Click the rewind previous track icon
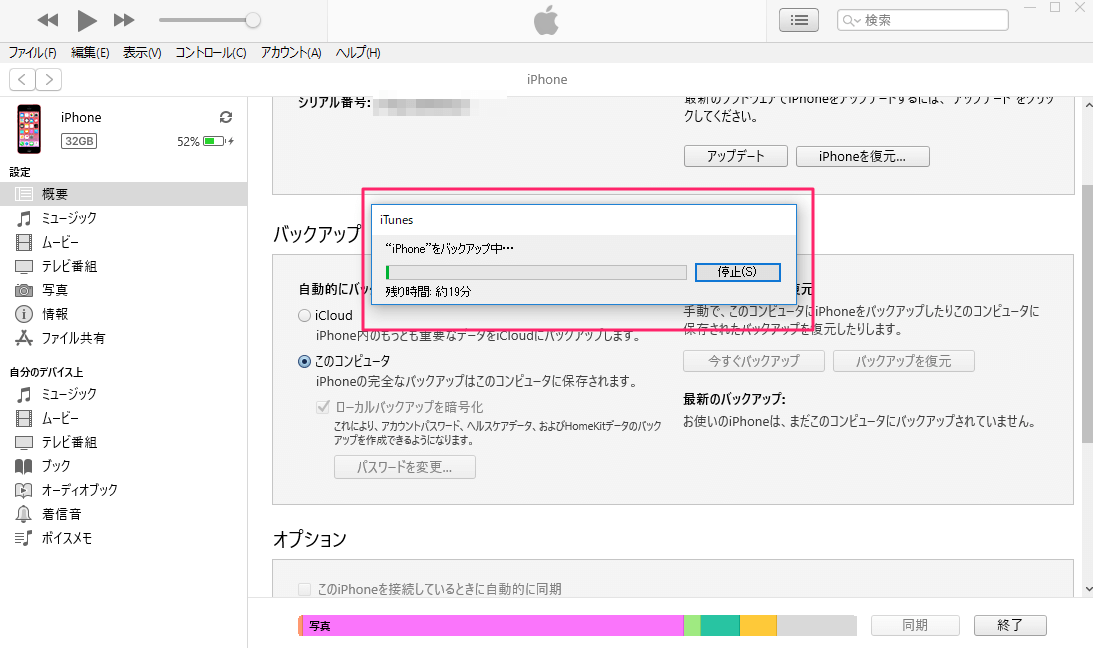Viewport: 1093px width, 648px height. click(49, 20)
